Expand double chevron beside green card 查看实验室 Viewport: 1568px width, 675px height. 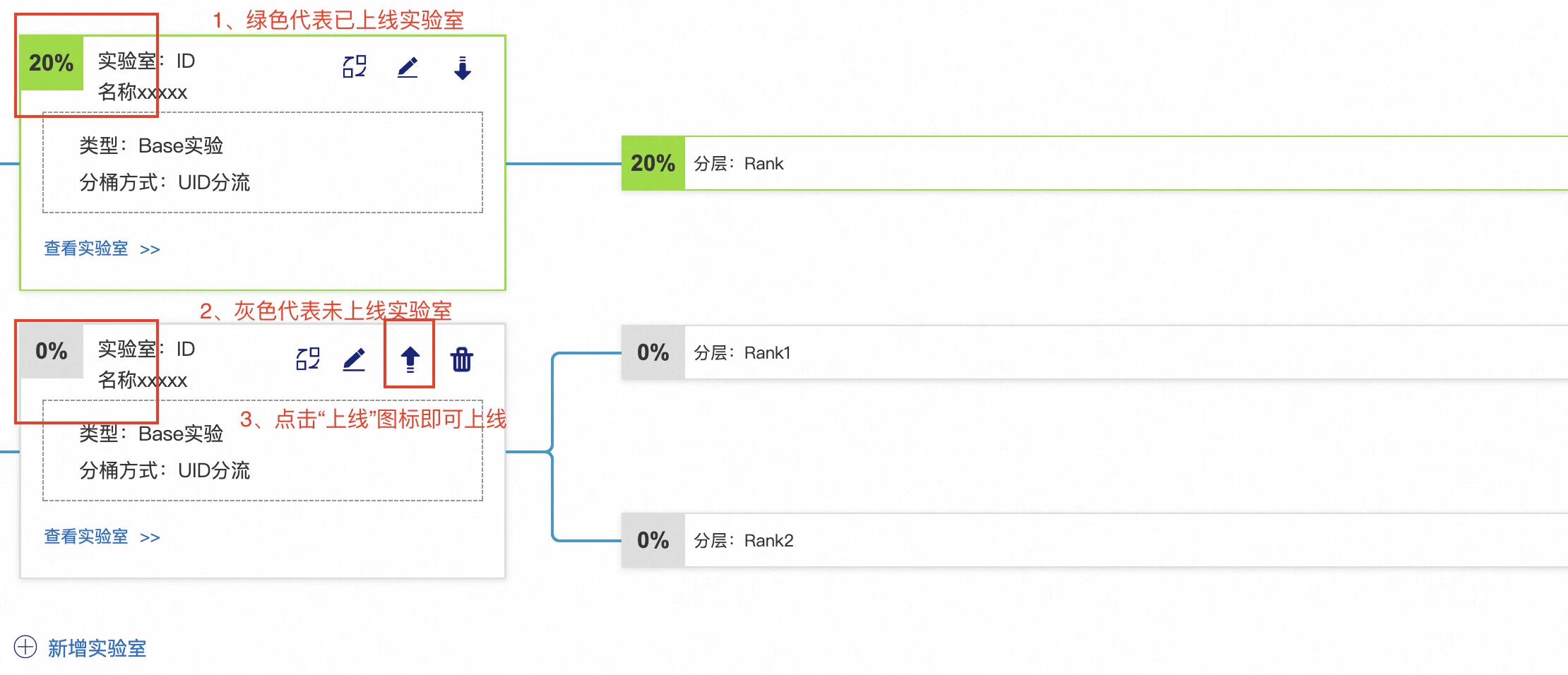click(150, 250)
